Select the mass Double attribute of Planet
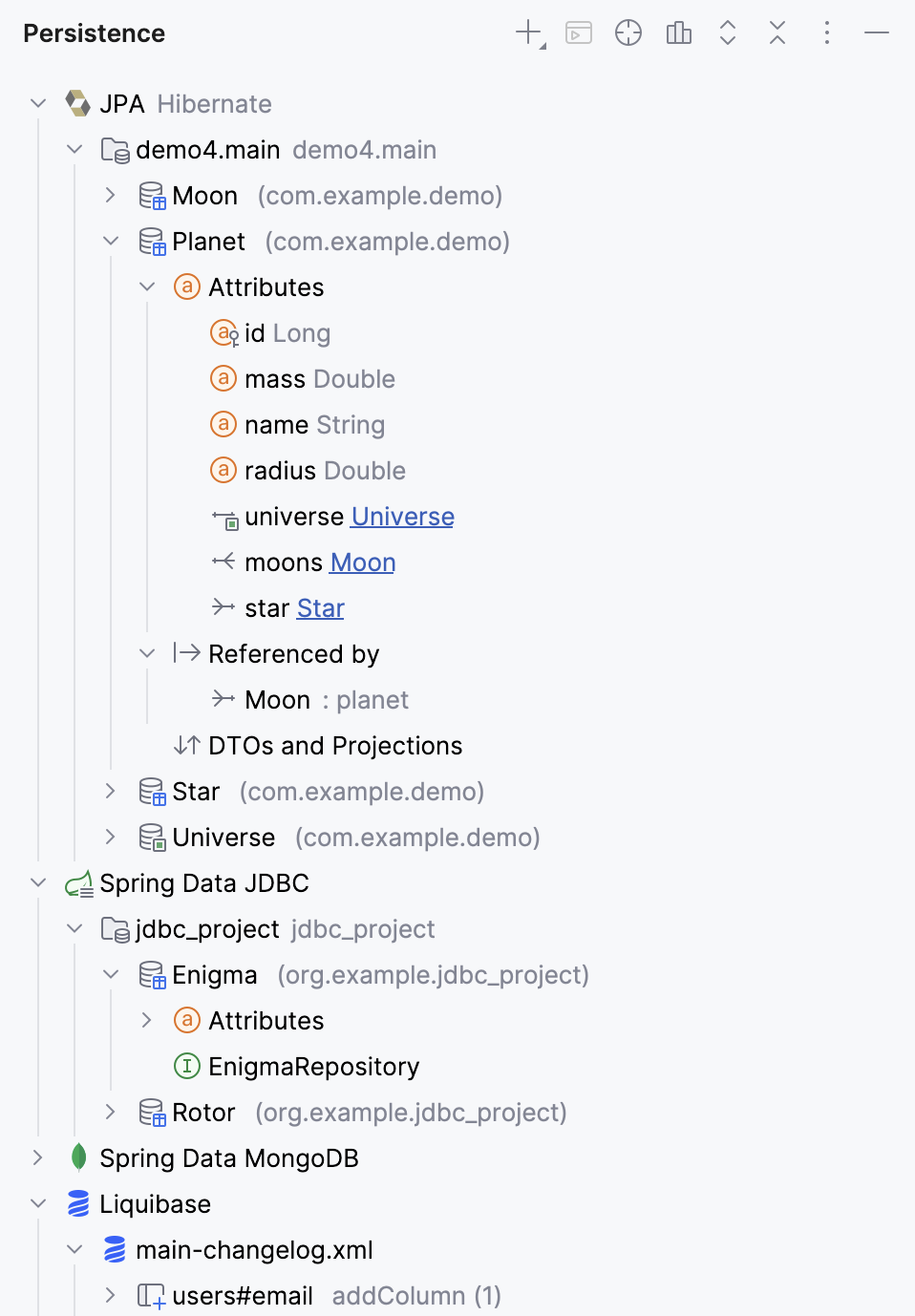This screenshot has width=915, height=1316. [302, 378]
